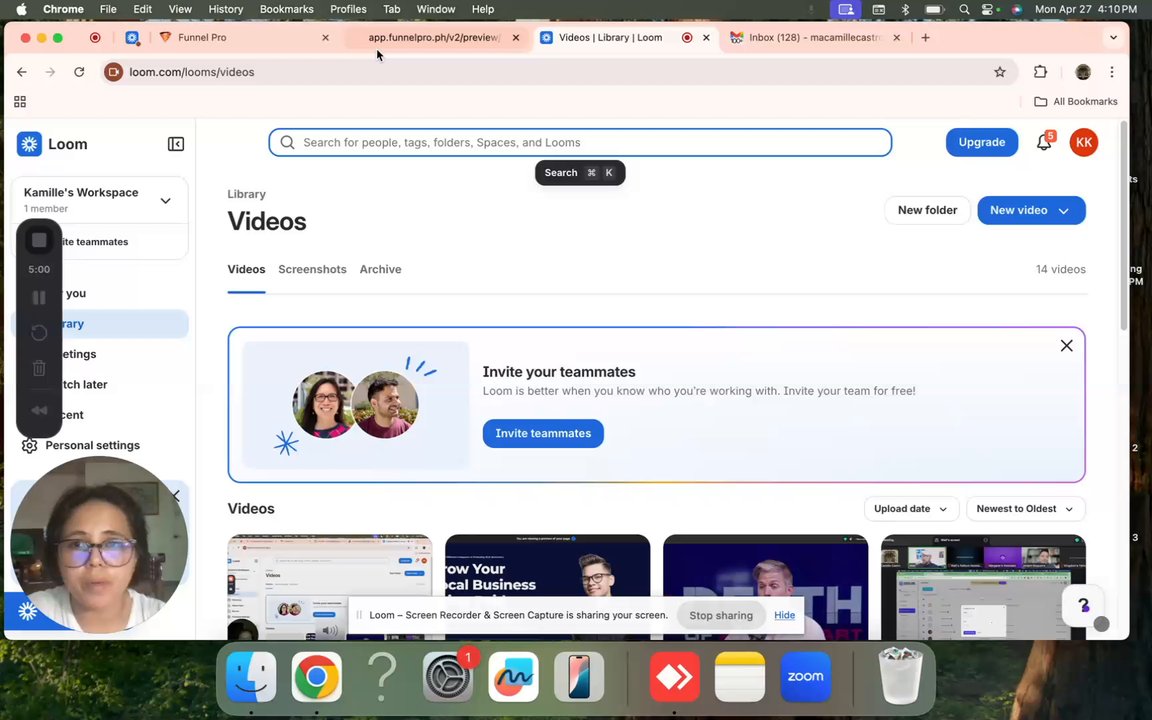Open the video thumbnail showing the Loom library
Image resolution: width=1152 pixels, height=720 pixels.
pos(330,586)
